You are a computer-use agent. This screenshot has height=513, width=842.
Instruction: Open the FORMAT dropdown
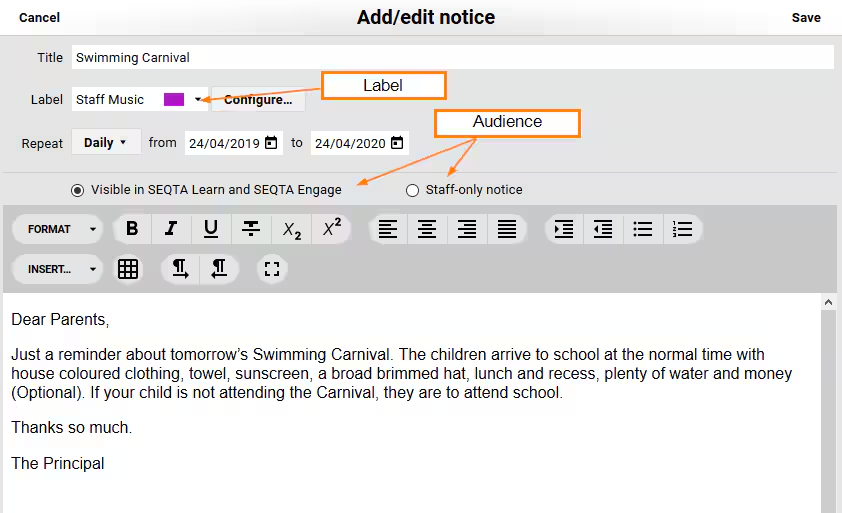[57, 229]
